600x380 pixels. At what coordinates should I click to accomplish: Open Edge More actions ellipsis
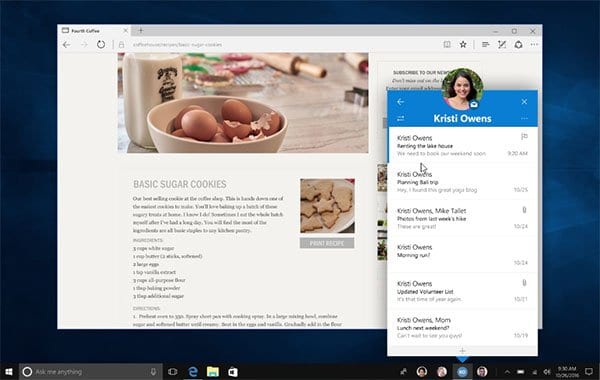(535, 45)
